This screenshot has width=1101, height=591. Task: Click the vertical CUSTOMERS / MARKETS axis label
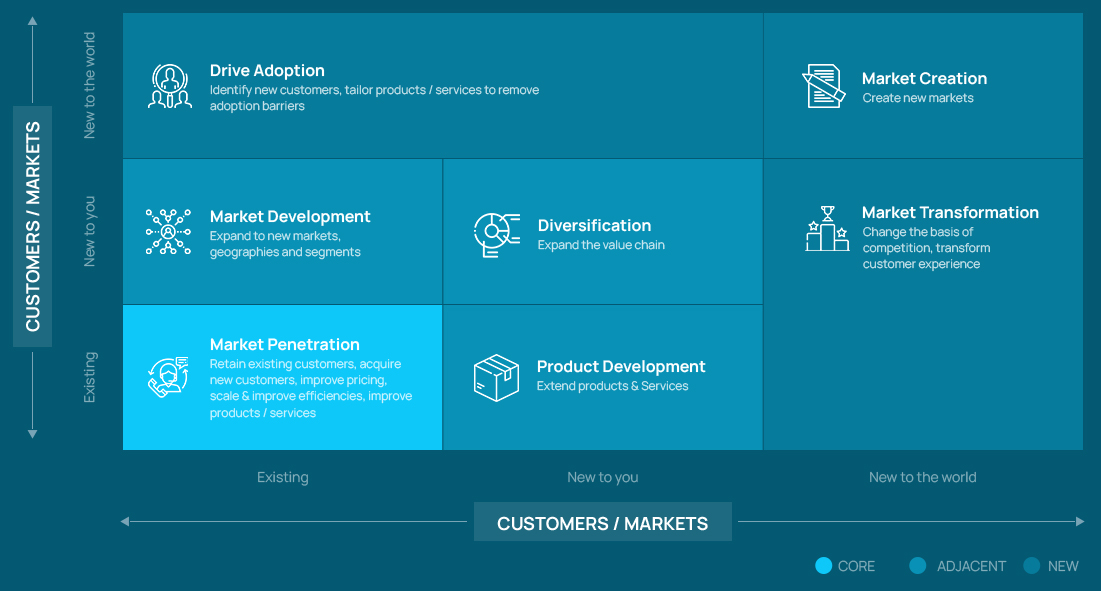pos(33,226)
